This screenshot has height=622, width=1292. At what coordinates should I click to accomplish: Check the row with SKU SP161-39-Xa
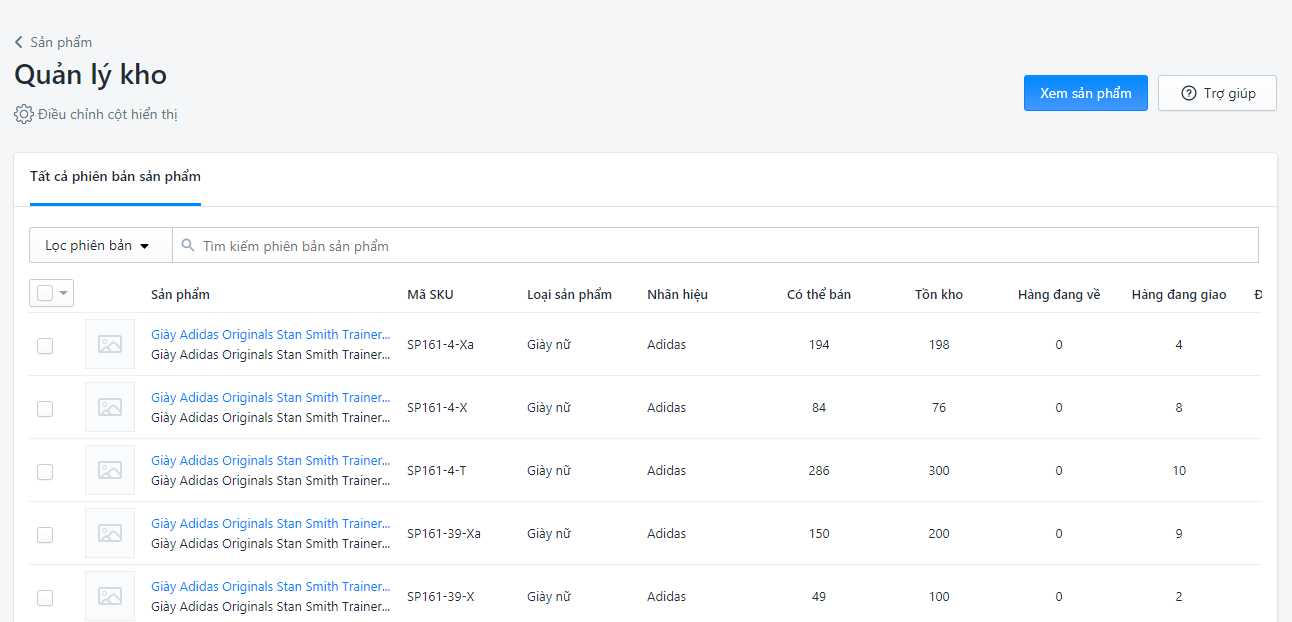(x=45, y=535)
